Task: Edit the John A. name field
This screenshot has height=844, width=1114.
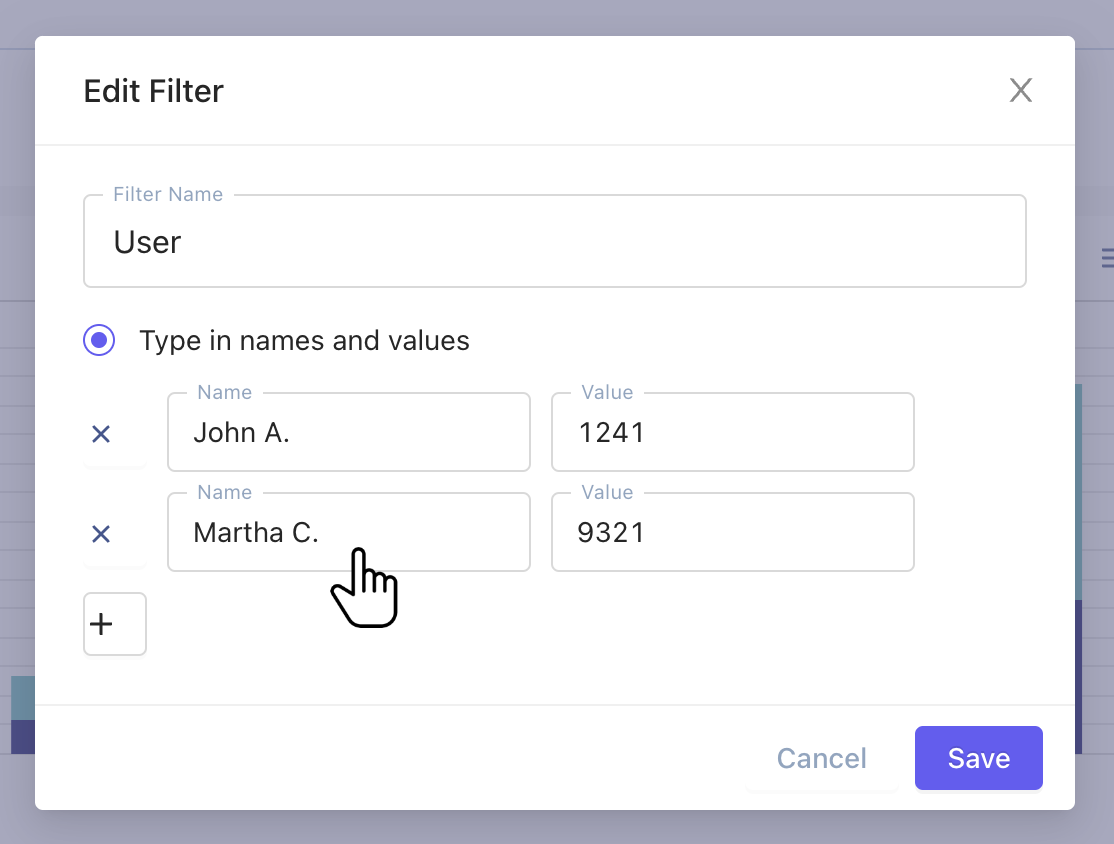Action: click(x=348, y=432)
